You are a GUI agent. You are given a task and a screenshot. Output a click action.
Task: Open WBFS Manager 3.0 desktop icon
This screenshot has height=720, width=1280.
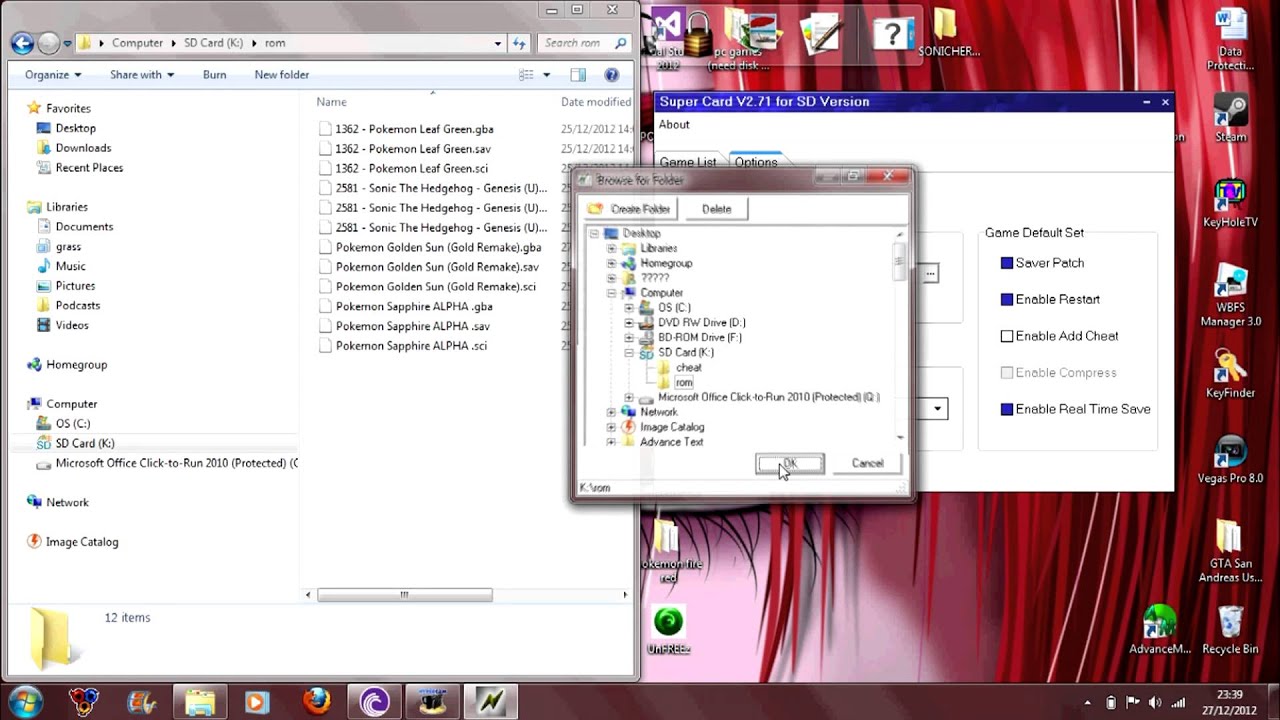[1230, 297]
